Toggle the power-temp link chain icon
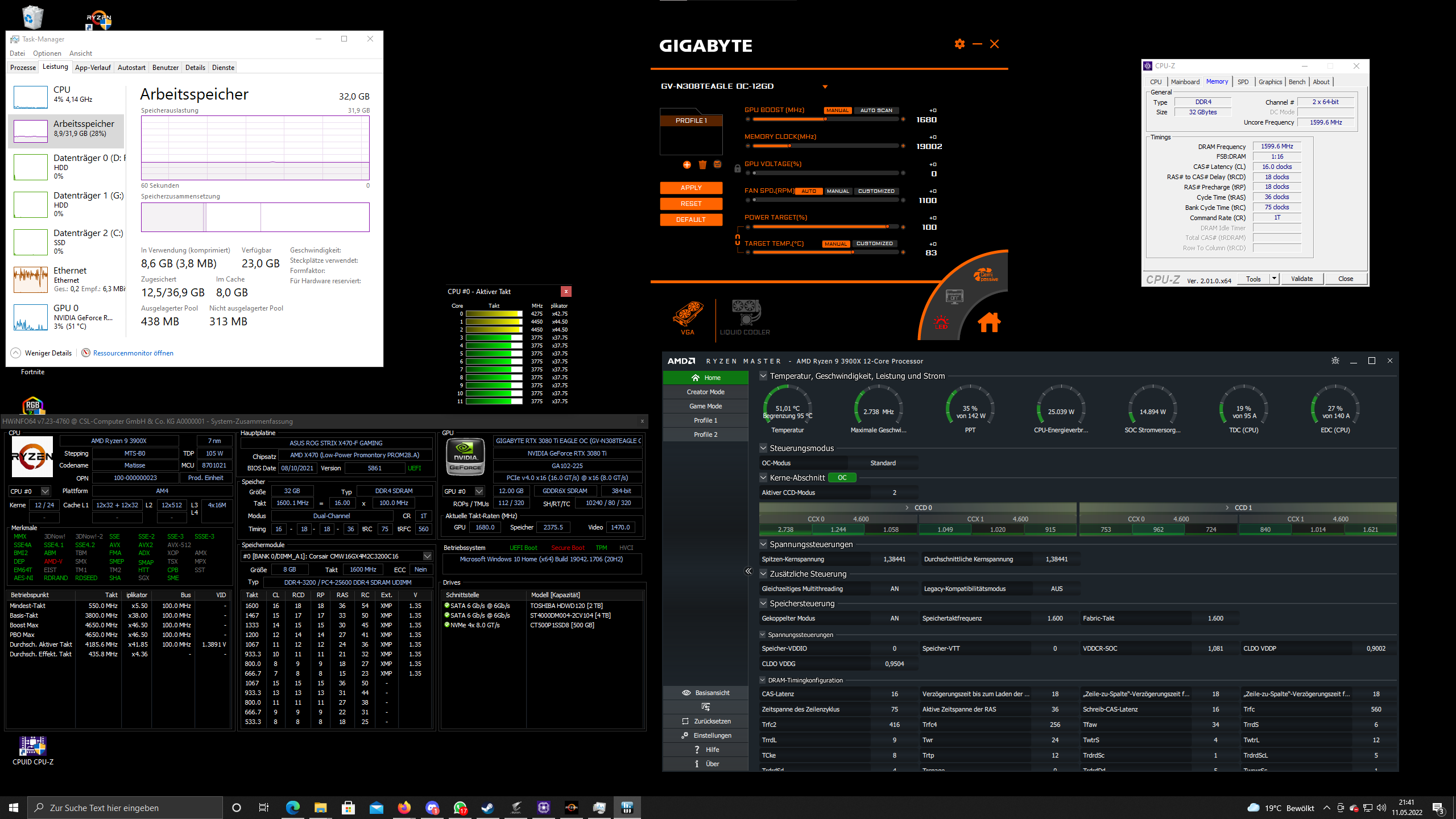This screenshot has height=819, width=1456. (x=738, y=240)
